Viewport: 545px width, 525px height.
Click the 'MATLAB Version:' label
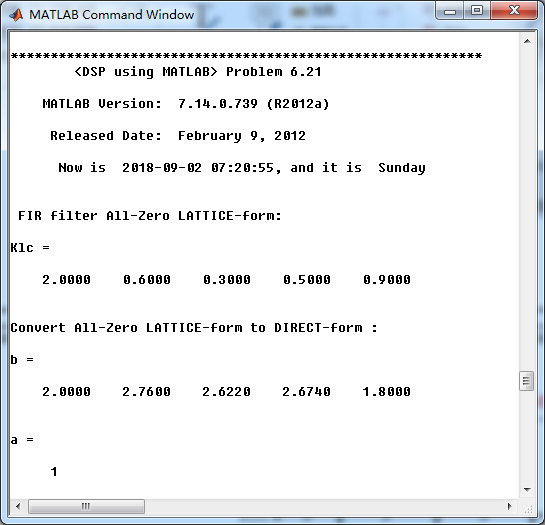(102, 104)
